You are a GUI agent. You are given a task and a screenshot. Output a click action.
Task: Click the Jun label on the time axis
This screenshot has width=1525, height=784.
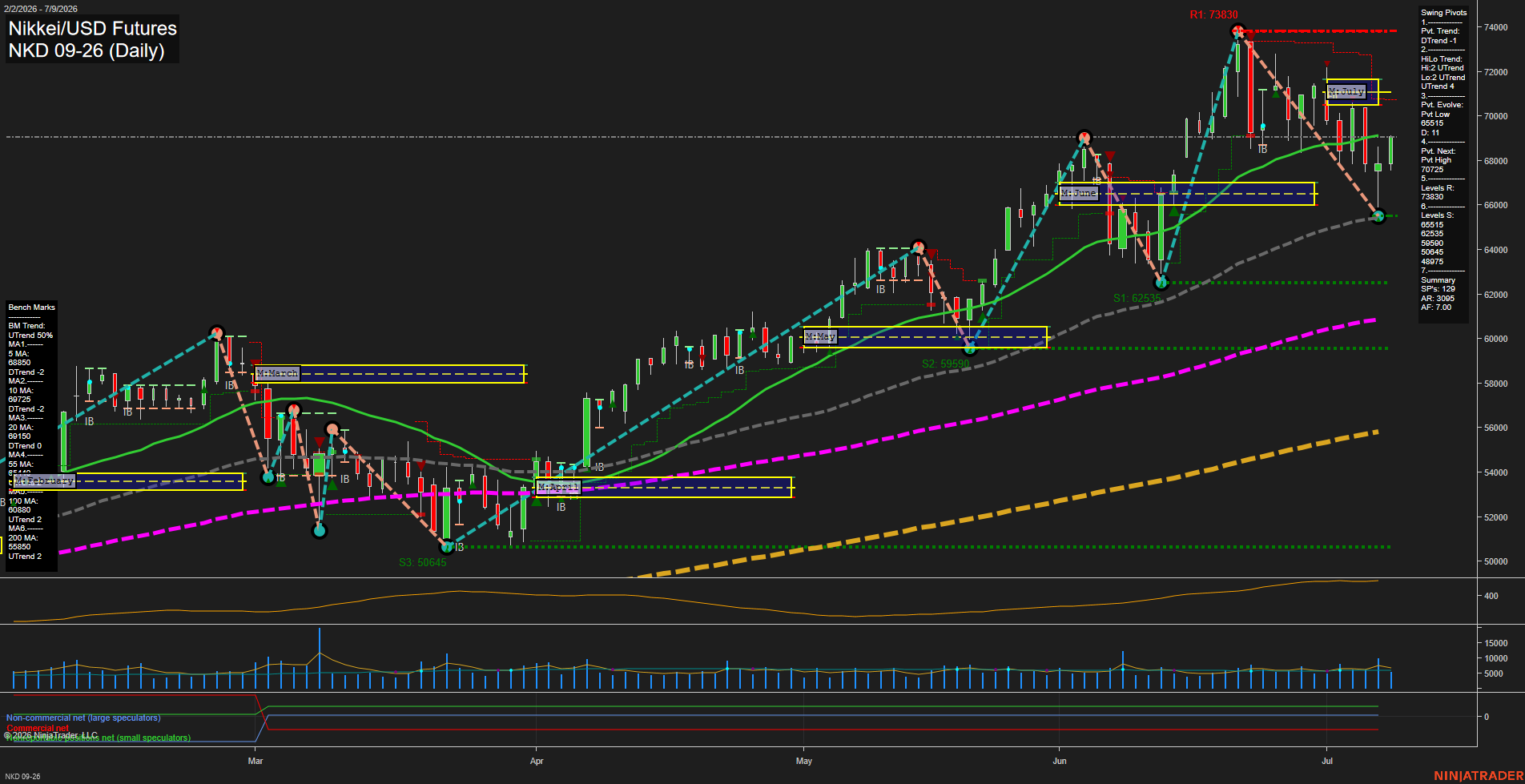(x=1060, y=761)
